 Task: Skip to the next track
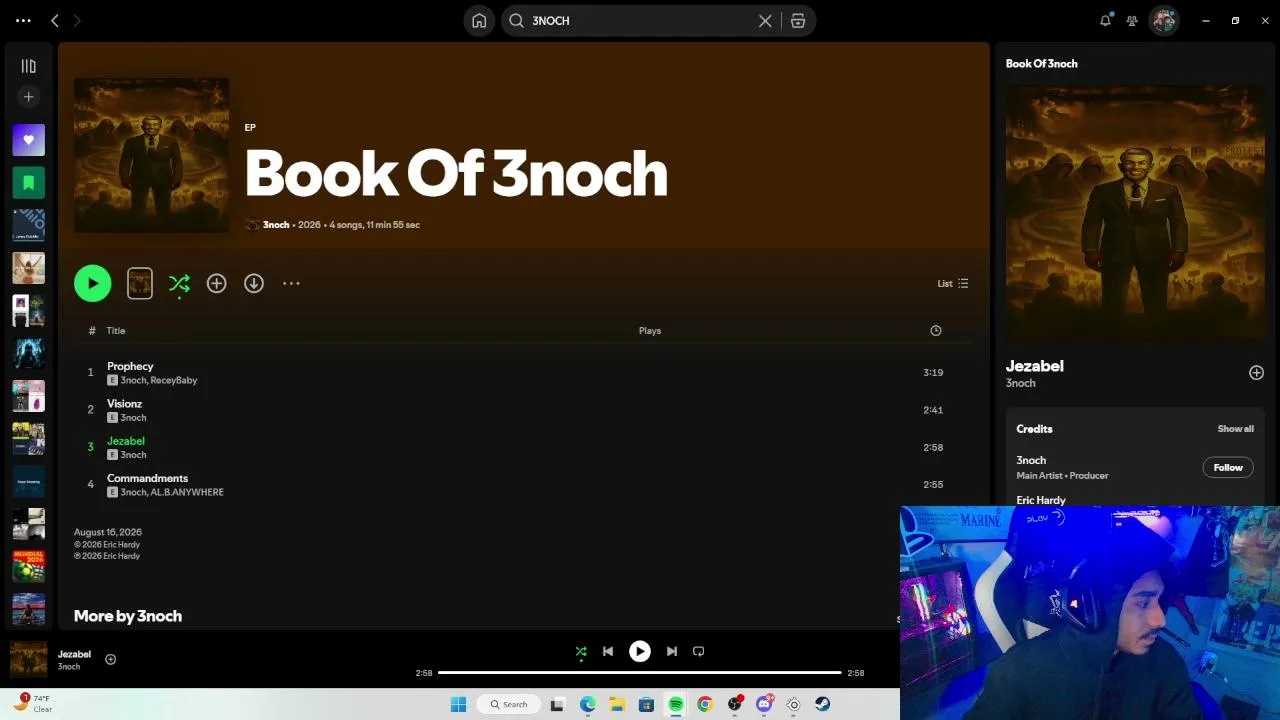tap(672, 652)
